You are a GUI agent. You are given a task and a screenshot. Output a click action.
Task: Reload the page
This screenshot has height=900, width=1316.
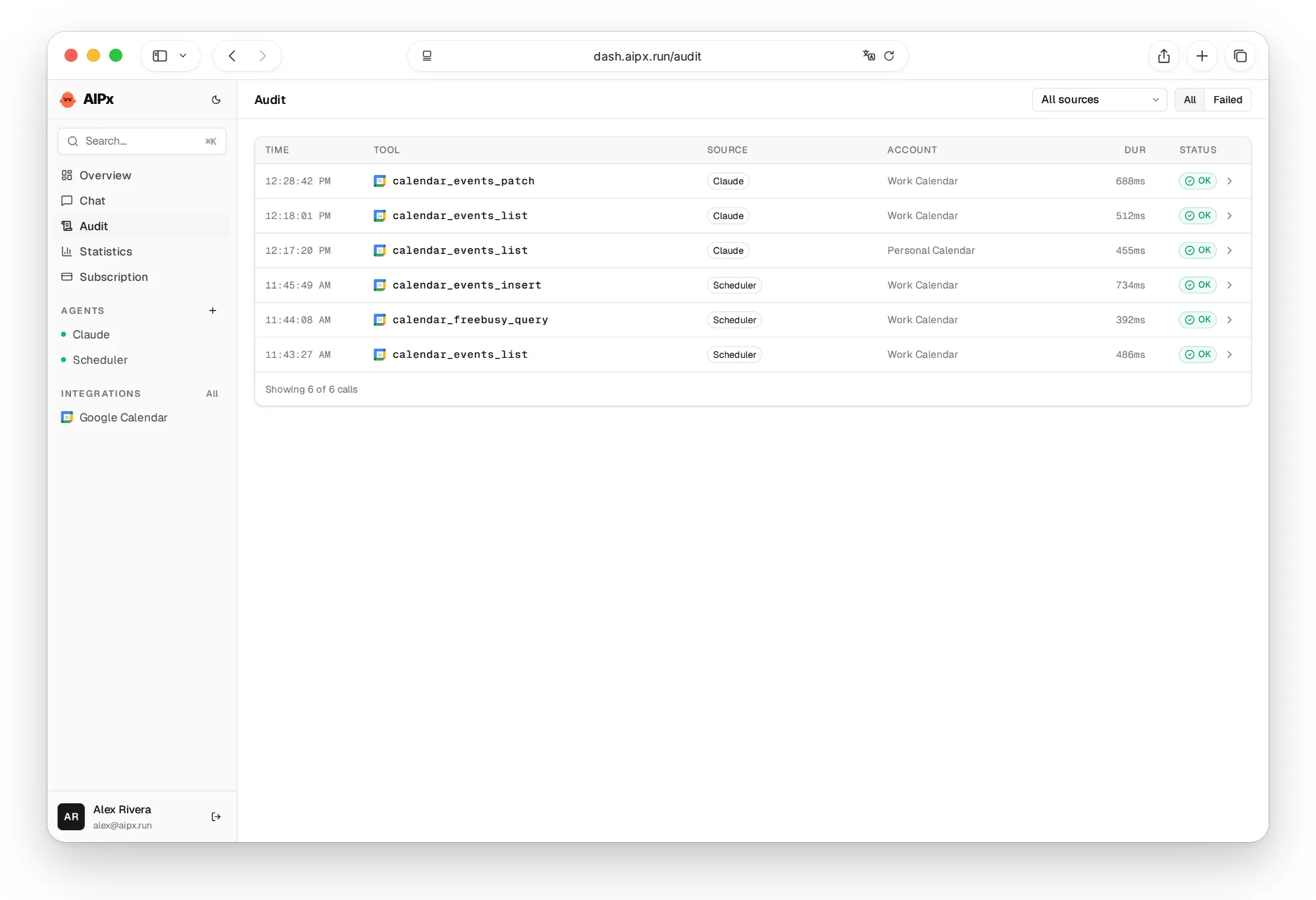point(889,56)
